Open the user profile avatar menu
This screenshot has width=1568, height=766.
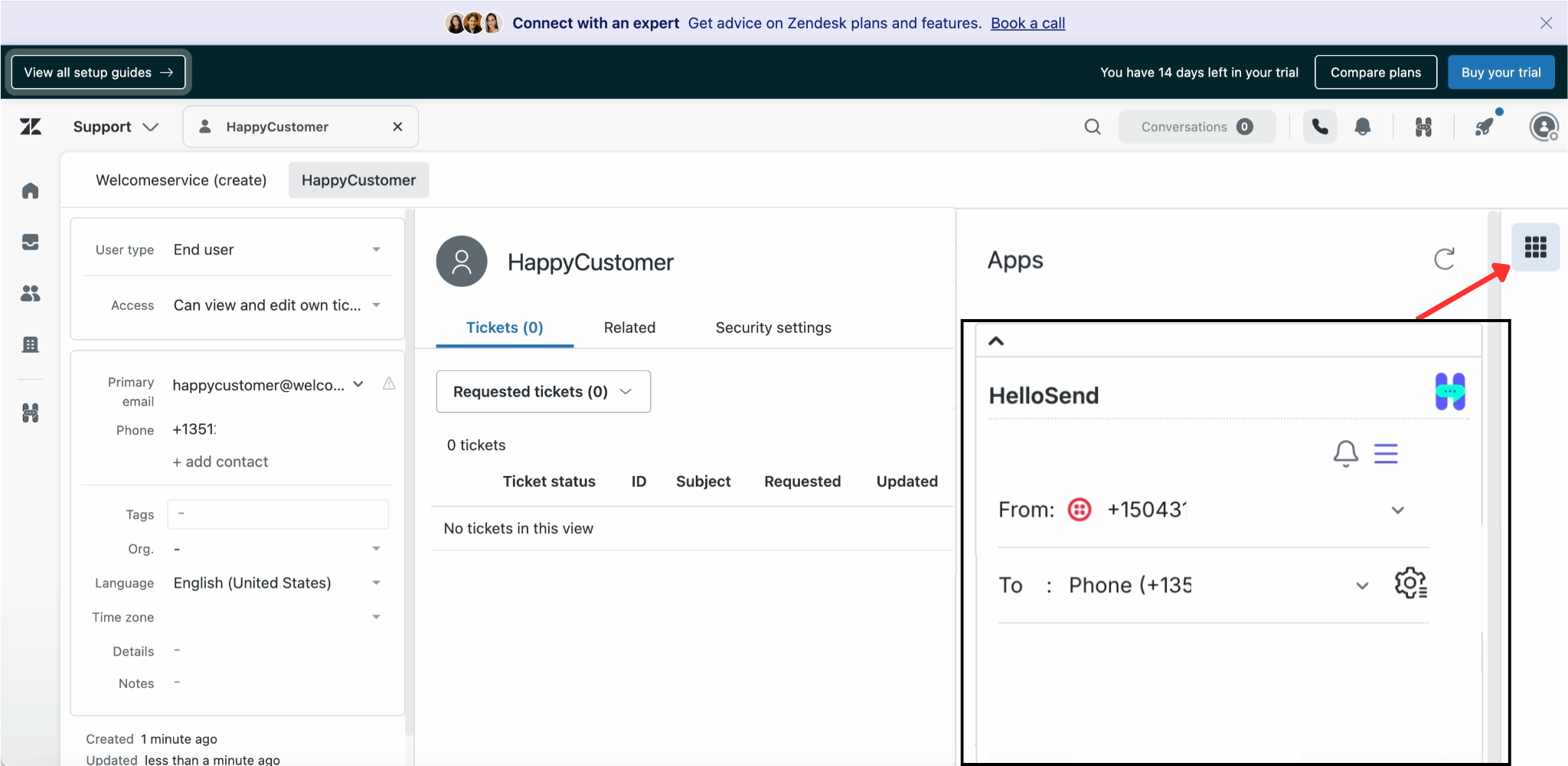coord(1543,127)
